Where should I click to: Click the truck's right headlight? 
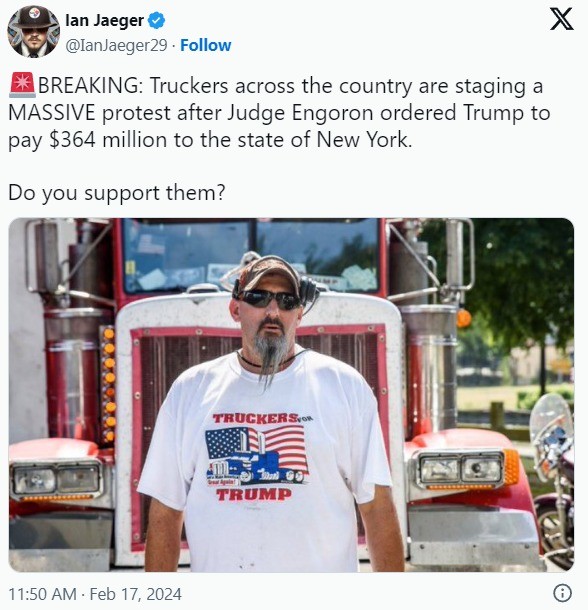[x=461, y=469]
